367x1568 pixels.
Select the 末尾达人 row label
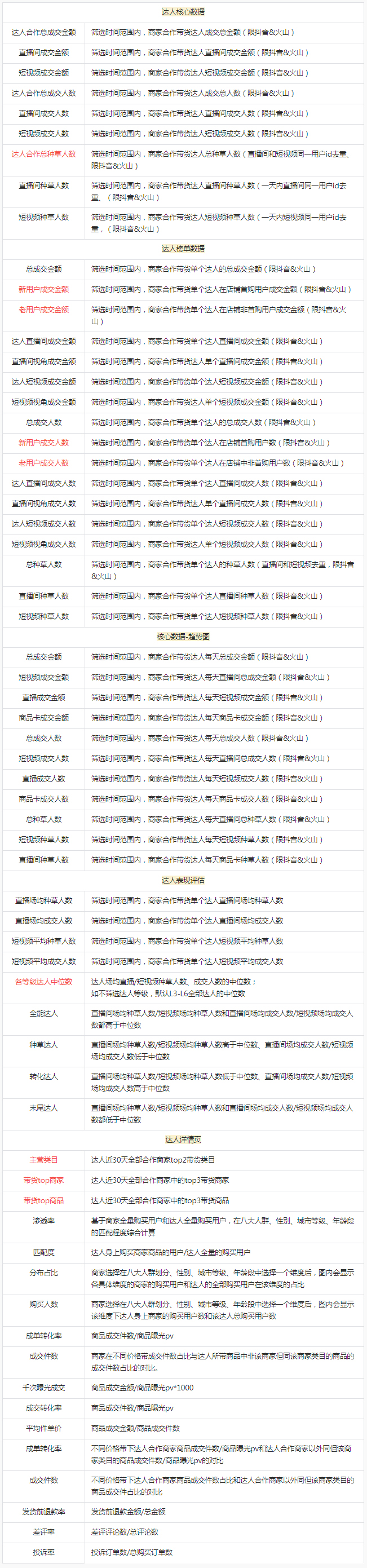click(44, 1108)
